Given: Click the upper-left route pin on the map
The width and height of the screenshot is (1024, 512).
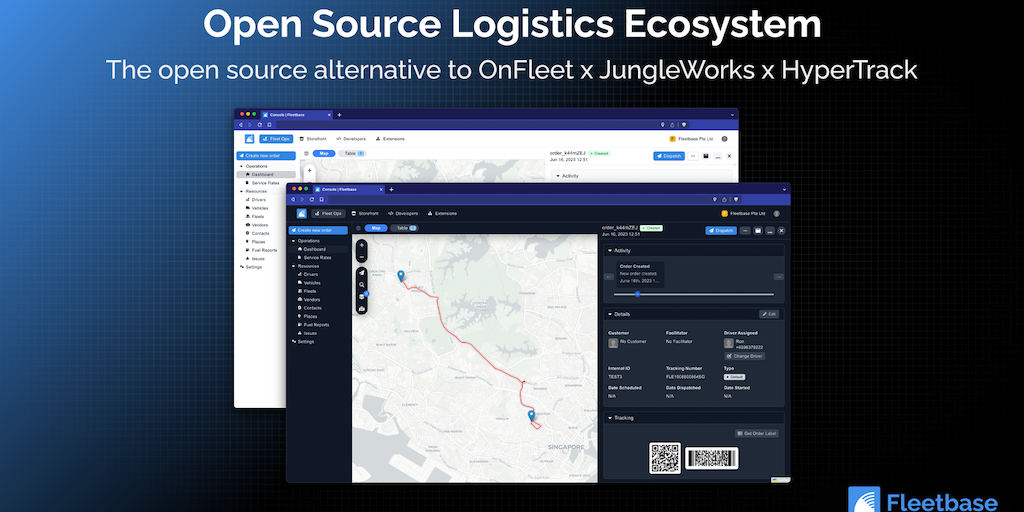Looking at the screenshot, I should point(400,276).
